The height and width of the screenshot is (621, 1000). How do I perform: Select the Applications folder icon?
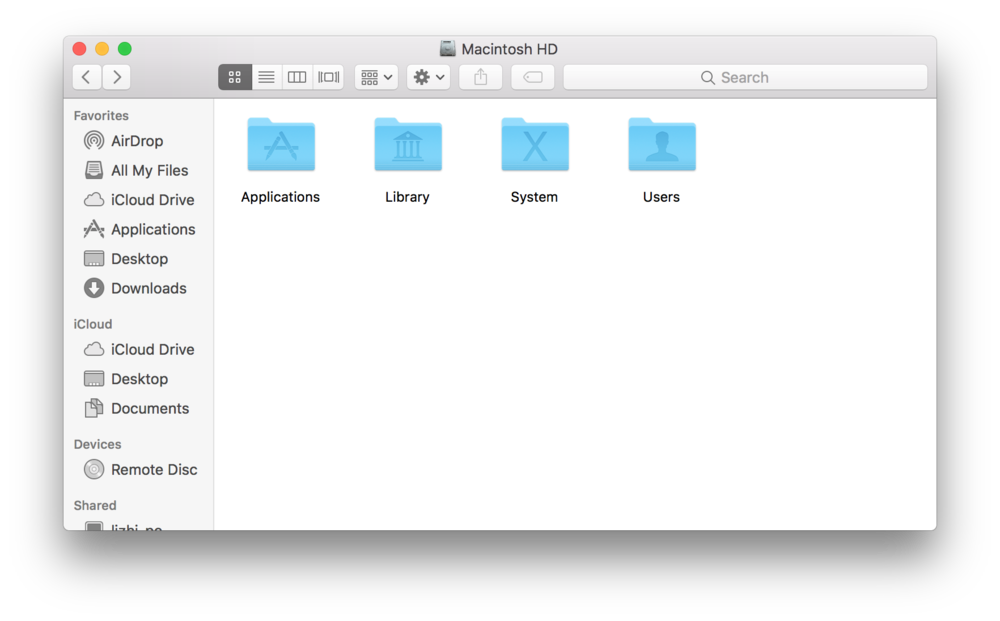[x=281, y=145]
